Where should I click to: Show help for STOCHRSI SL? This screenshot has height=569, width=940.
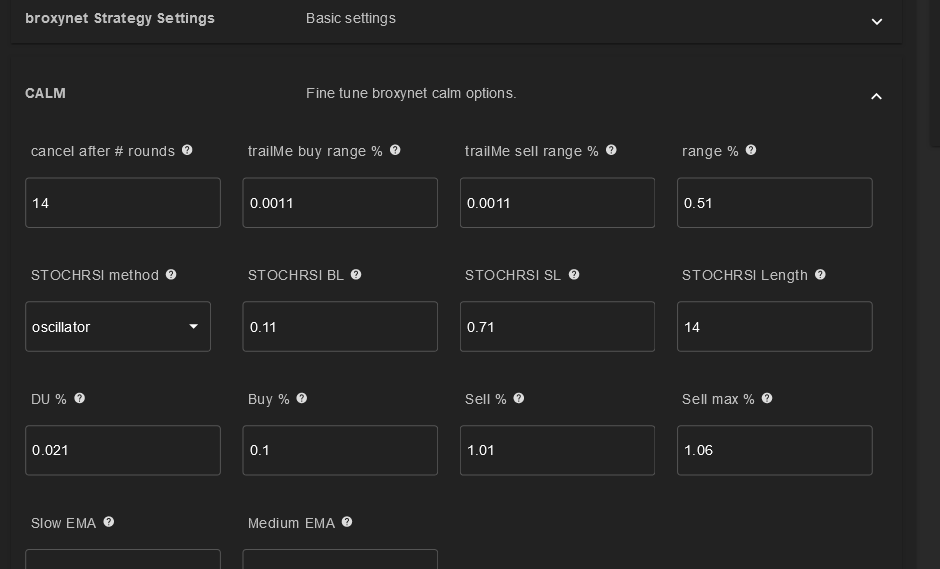point(574,274)
